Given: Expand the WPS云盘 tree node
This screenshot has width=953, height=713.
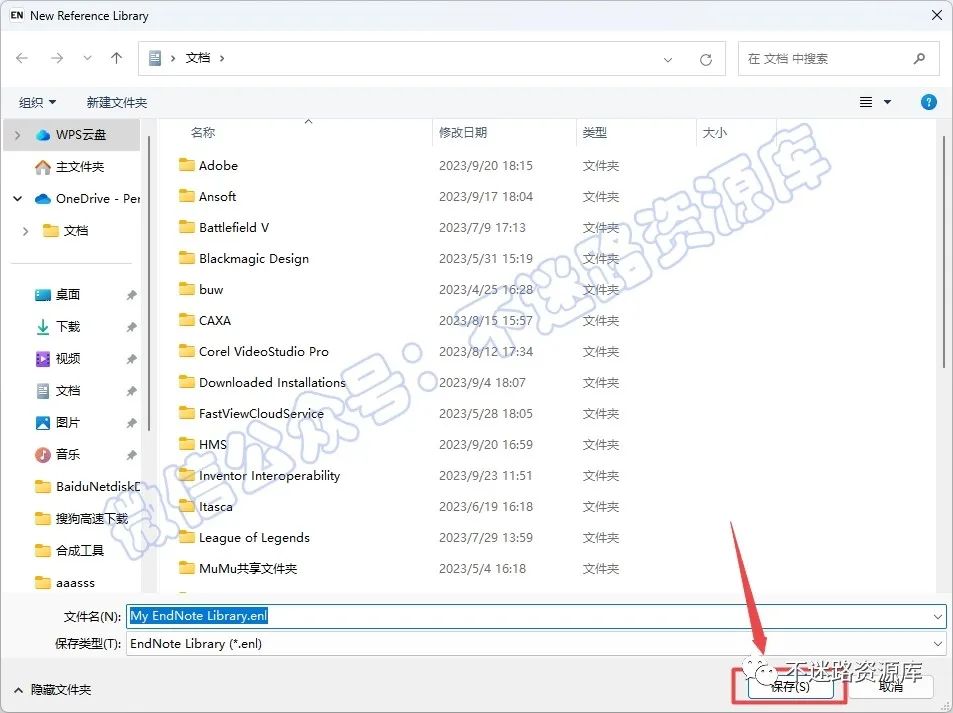Looking at the screenshot, I should (17, 135).
